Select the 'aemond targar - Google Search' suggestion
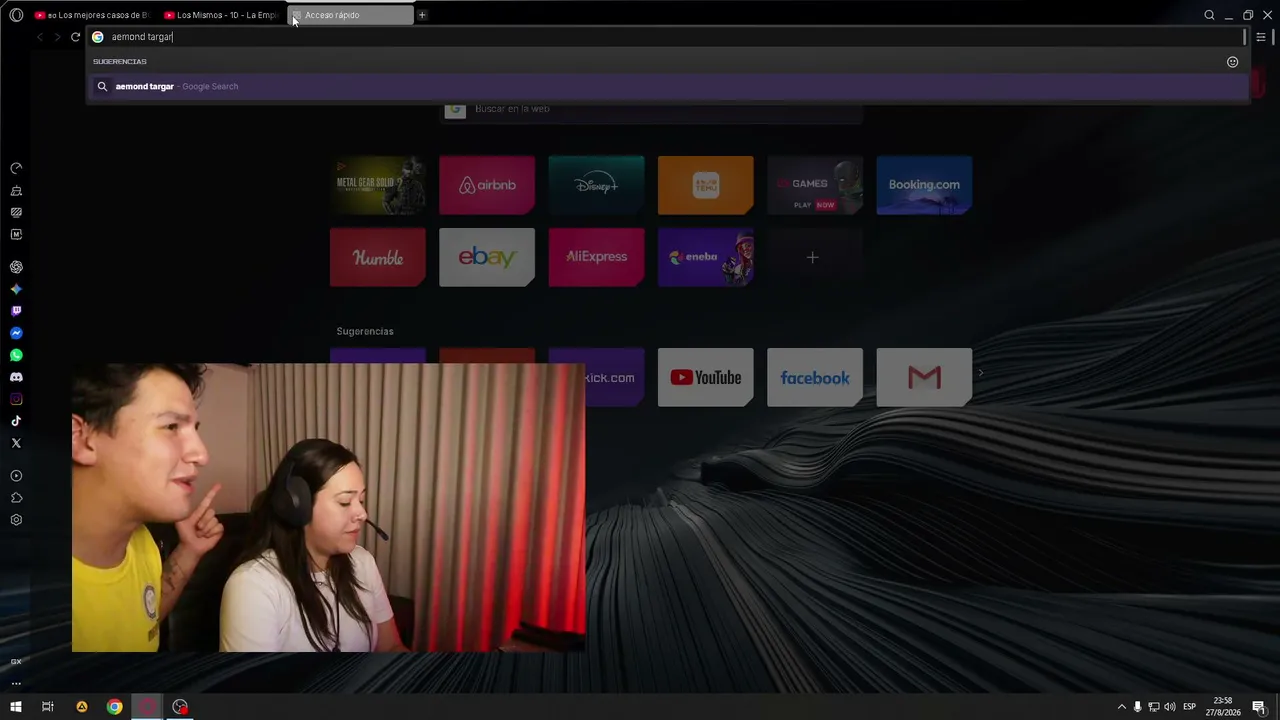 click(x=667, y=86)
